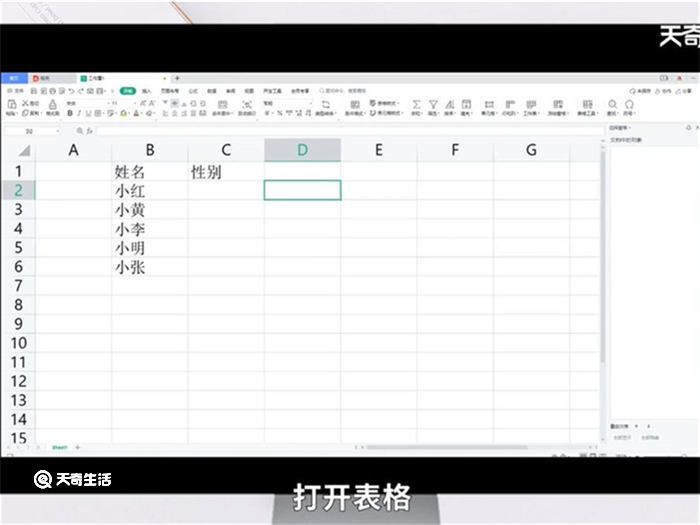
Task: Select cell C2 under 性别 header
Action: pyautogui.click(x=226, y=190)
